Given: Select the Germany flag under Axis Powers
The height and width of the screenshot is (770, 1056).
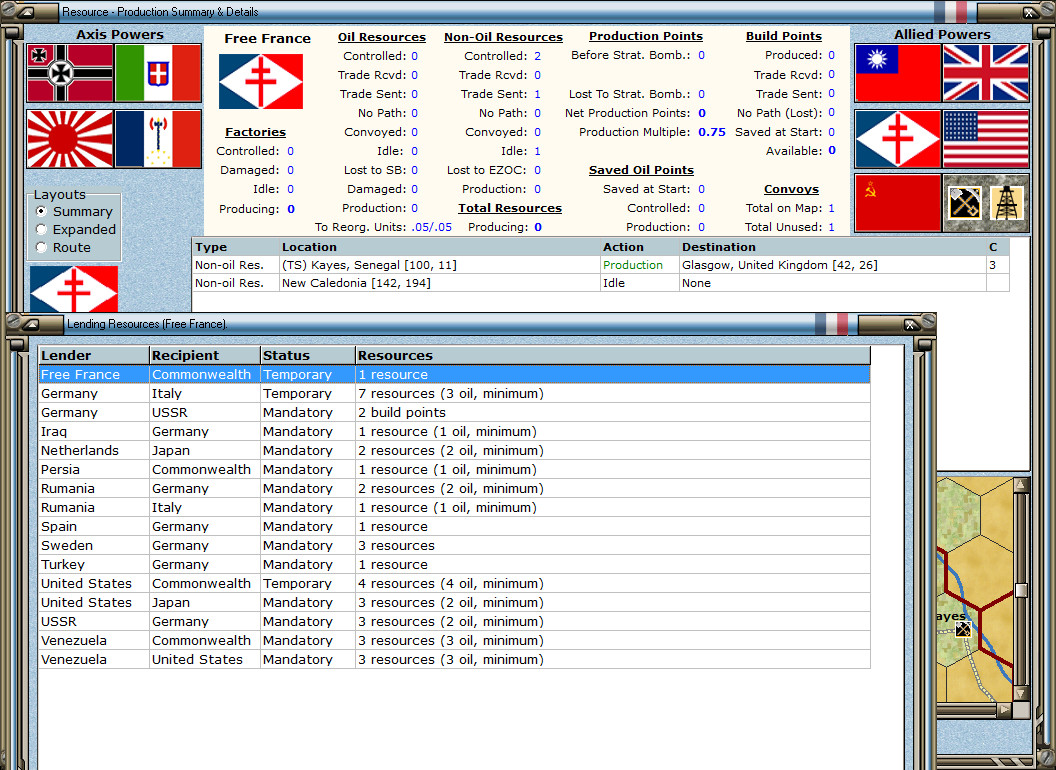Looking at the screenshot, I should (70, 73).
